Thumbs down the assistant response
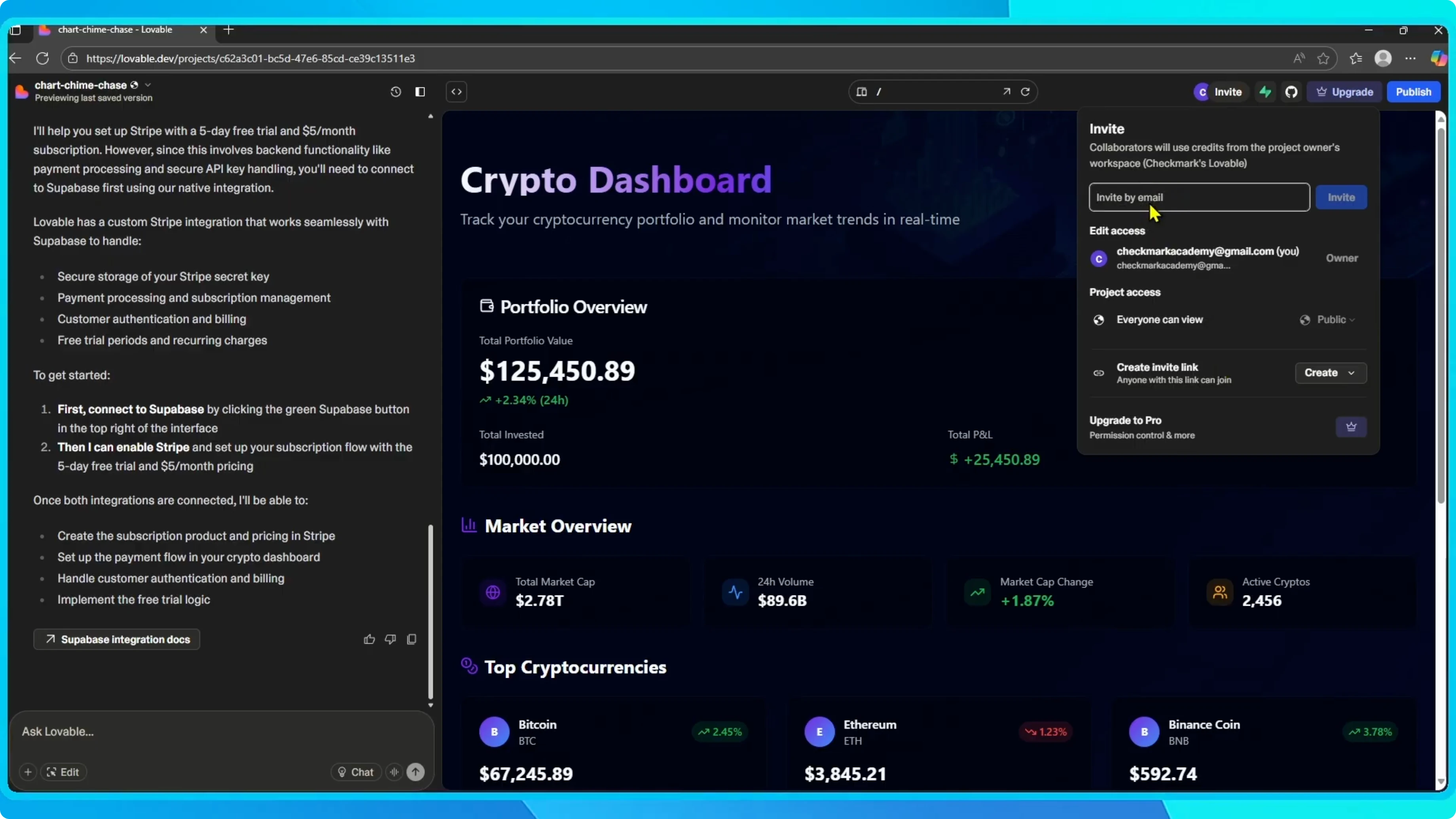The height and width of the screenshot is (819, 1456). [390, 639]
